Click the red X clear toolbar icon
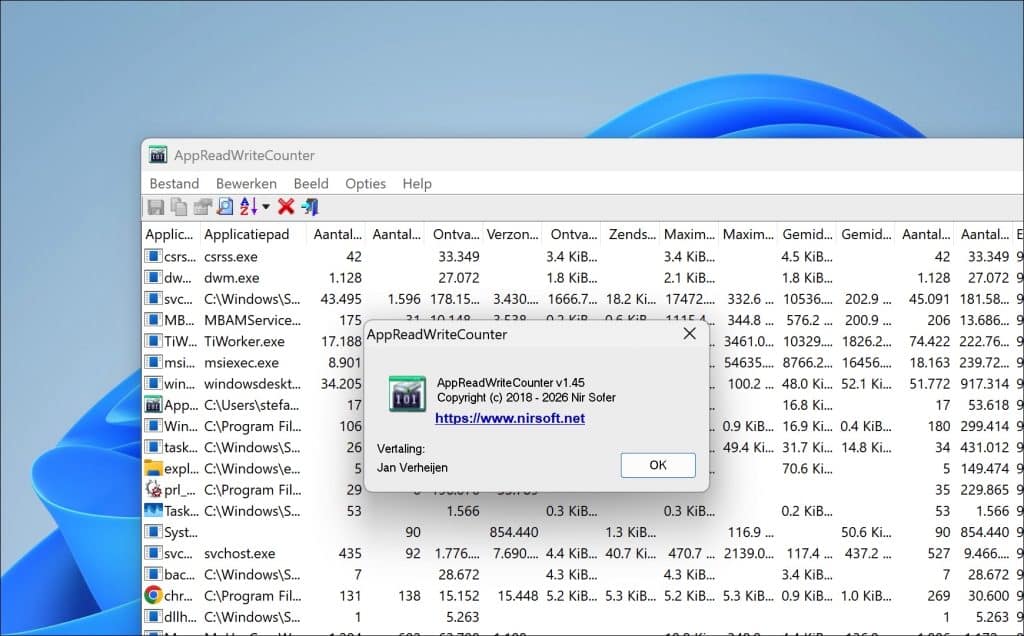1024x636 pixels. (285, 207)
